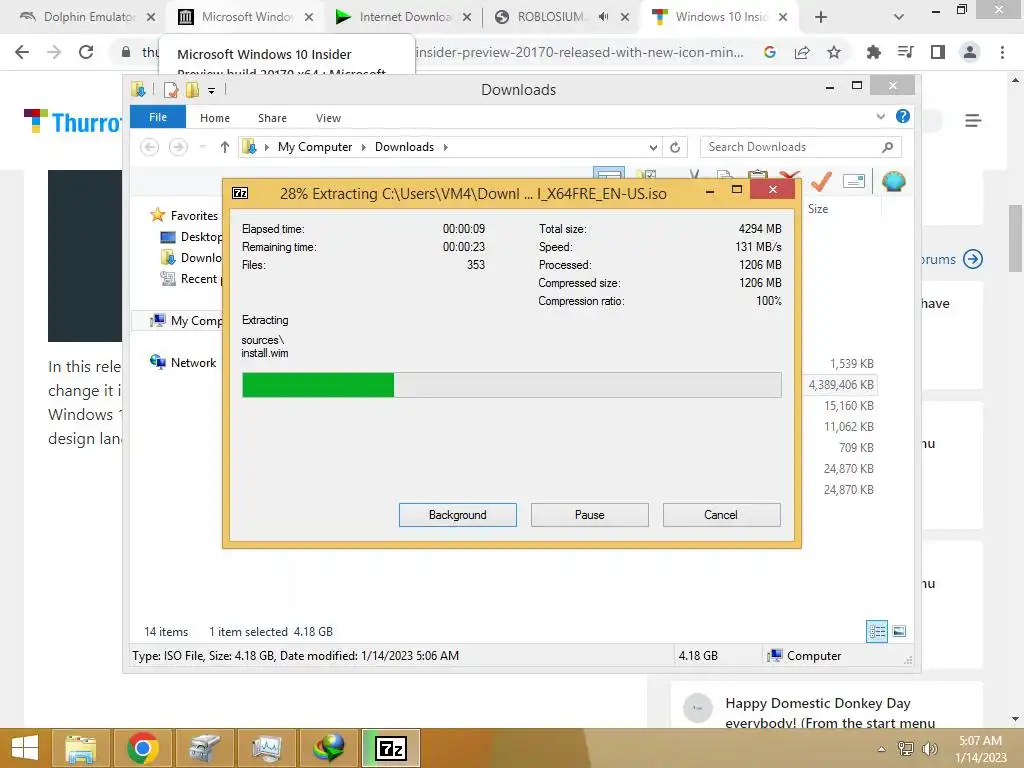Open Google Chrome from the taskbar
The width and height of the screenshot is (1024, 768).
click(142, 748)
